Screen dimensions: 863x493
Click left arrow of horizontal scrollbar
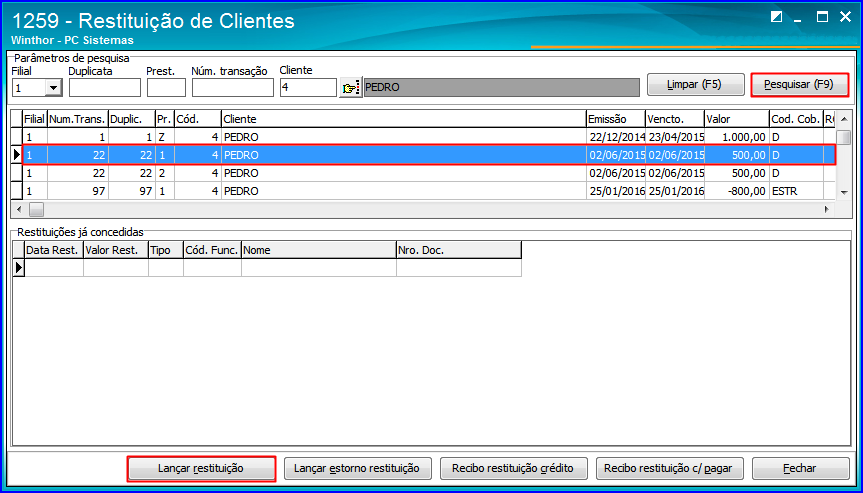(19, 209)
